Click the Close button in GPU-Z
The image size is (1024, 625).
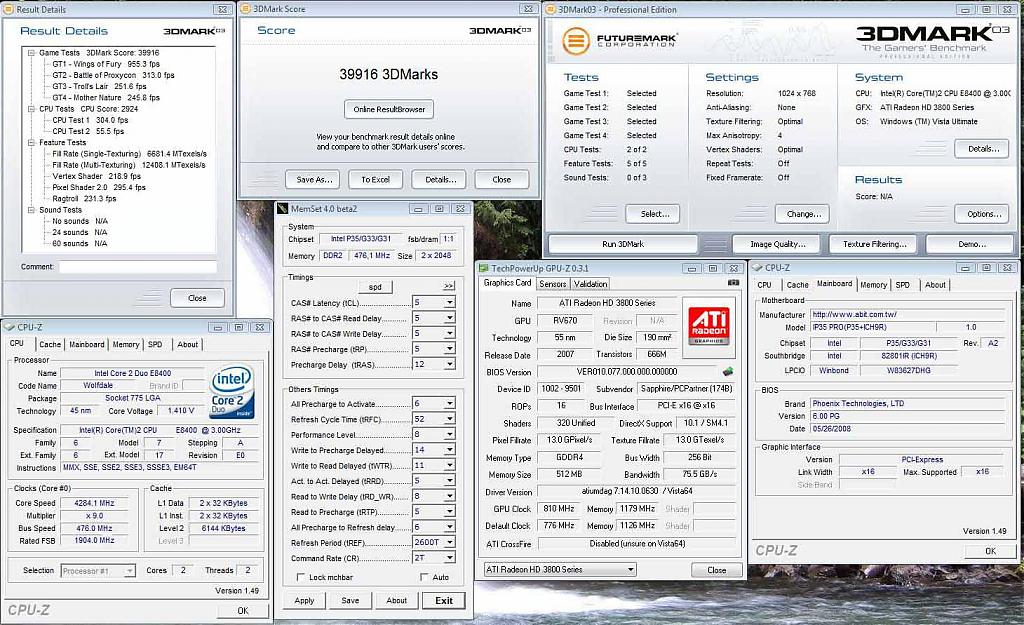pos(716,570)
